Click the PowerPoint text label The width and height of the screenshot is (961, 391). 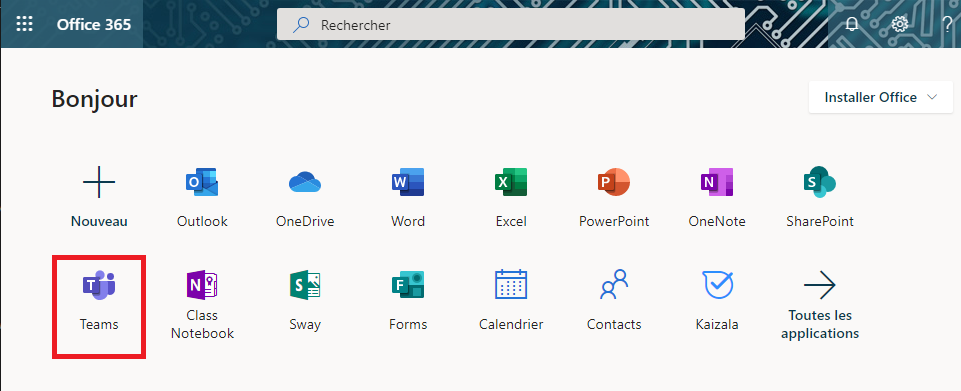pyautogui.click(x=613, y=221)
